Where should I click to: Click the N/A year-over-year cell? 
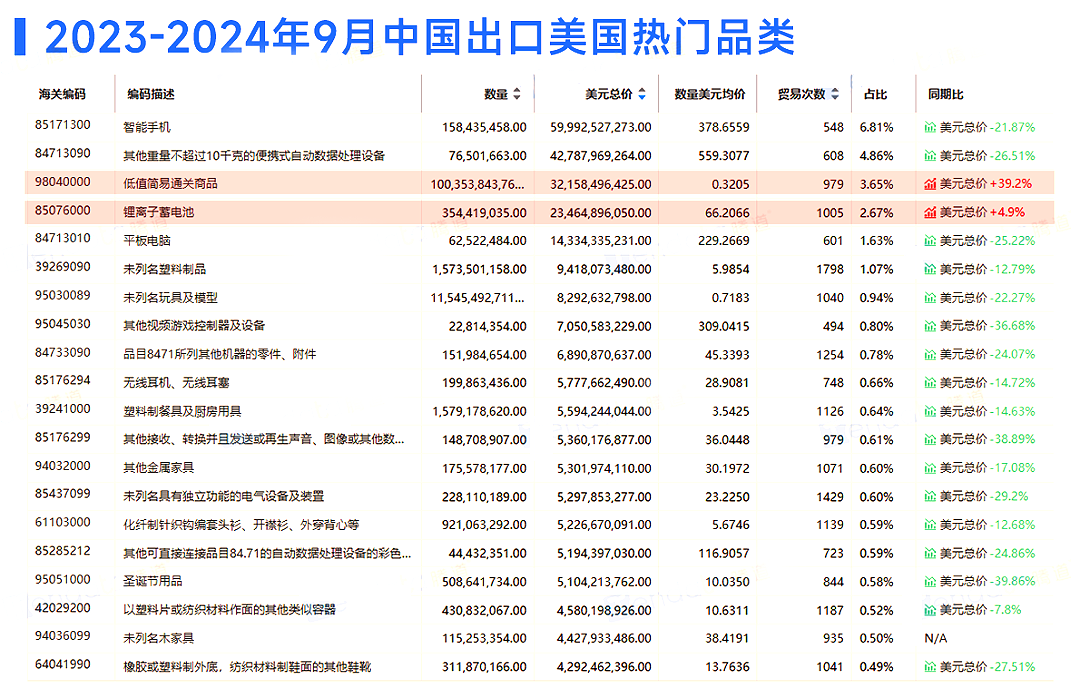click(935, 639)
